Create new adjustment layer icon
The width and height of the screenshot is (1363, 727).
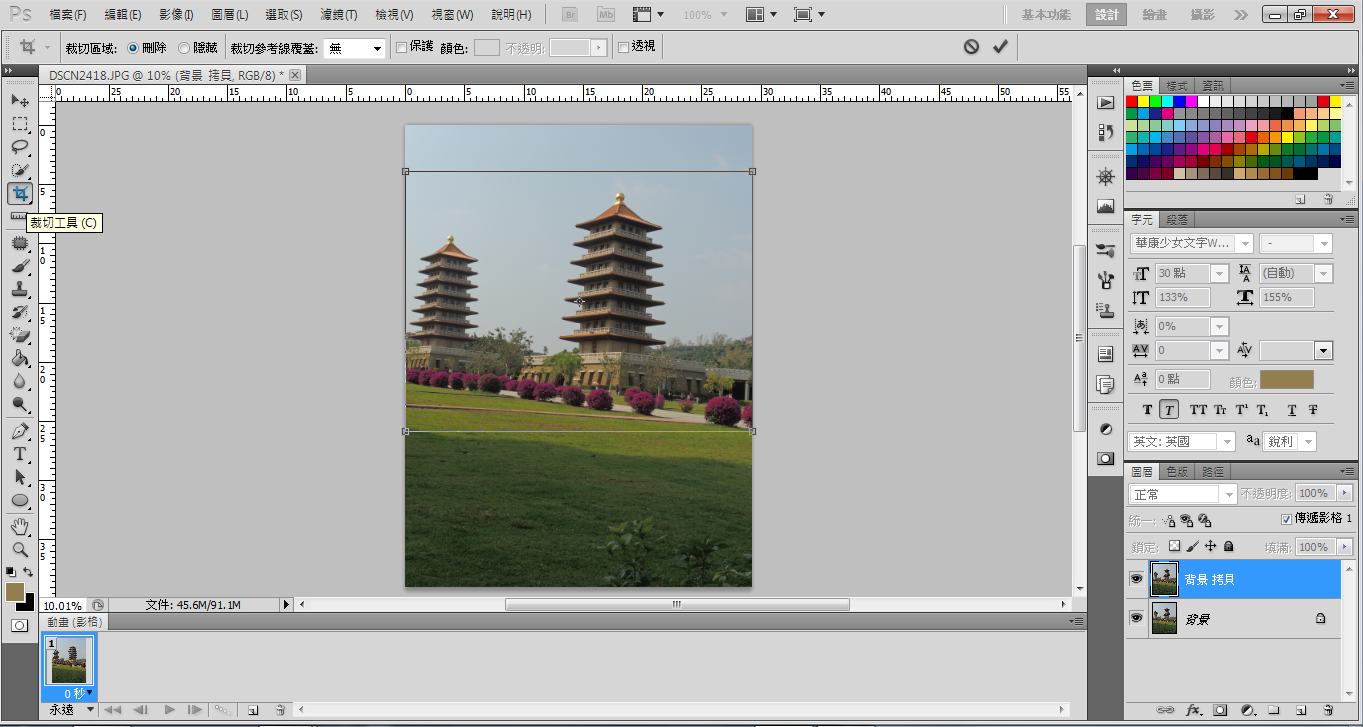pyautogui.click(x=1248, y=710)
